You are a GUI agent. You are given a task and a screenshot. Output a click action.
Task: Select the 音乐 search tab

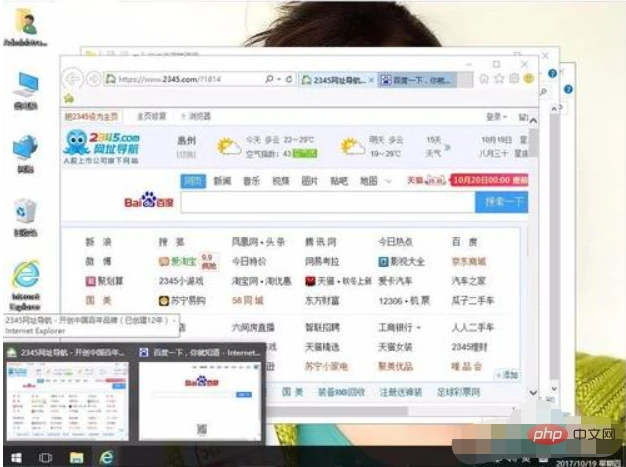252,181
